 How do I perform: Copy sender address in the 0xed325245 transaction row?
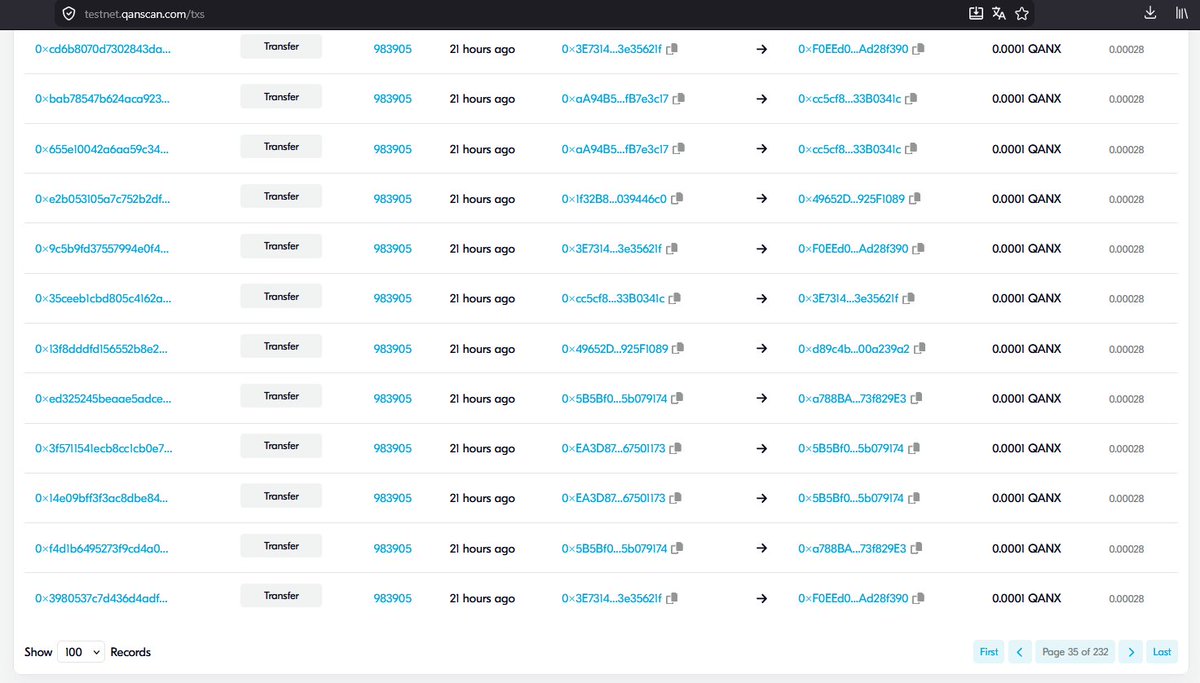(677, 398)
